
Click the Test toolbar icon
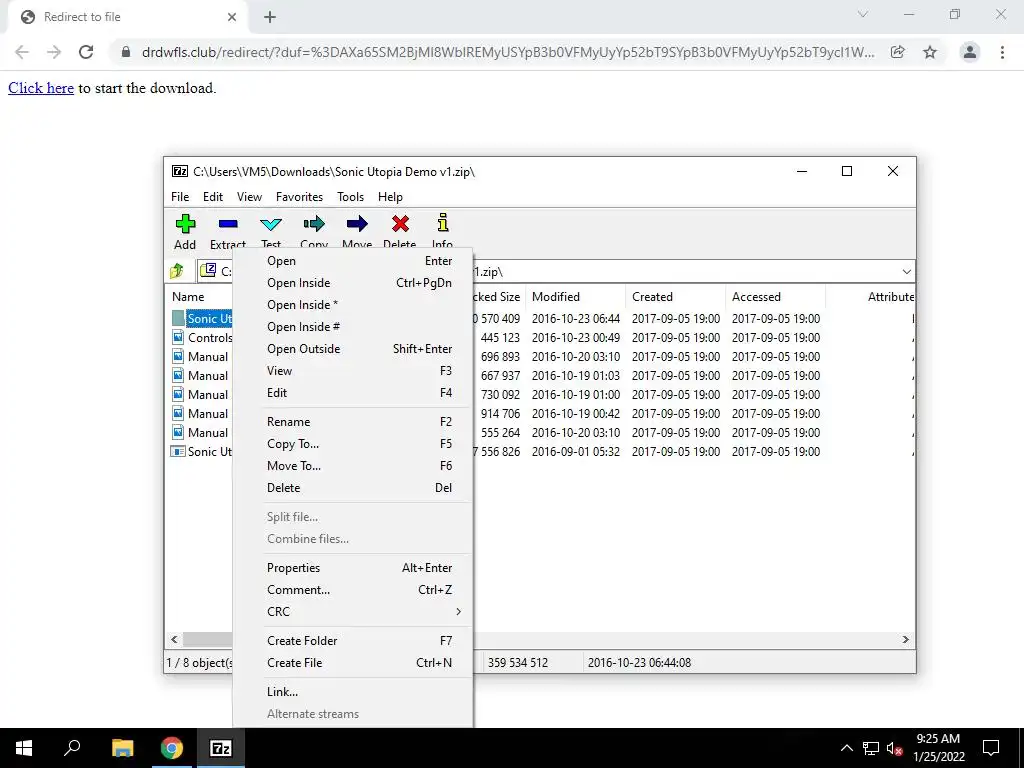click(x=271, y=224)
